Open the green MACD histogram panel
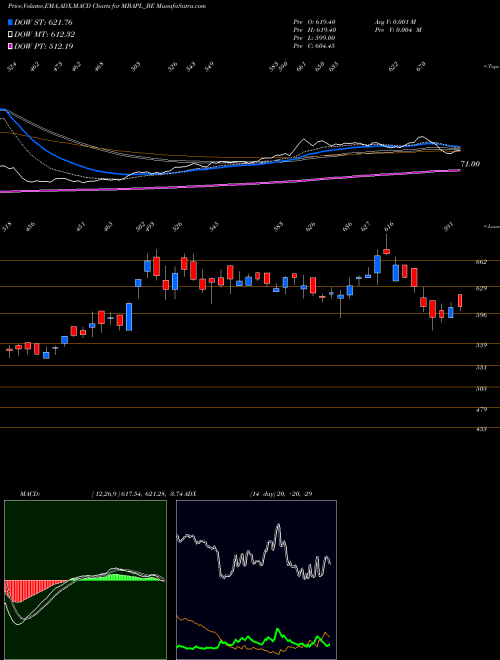This screenshot has height=660, width=500. click(85, 580)
